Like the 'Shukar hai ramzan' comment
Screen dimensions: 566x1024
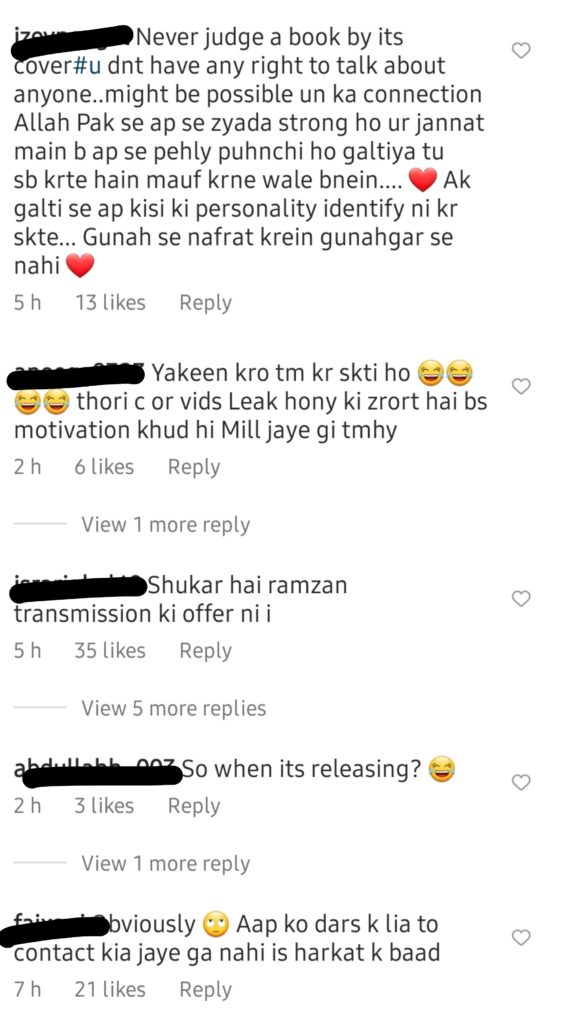520,598
